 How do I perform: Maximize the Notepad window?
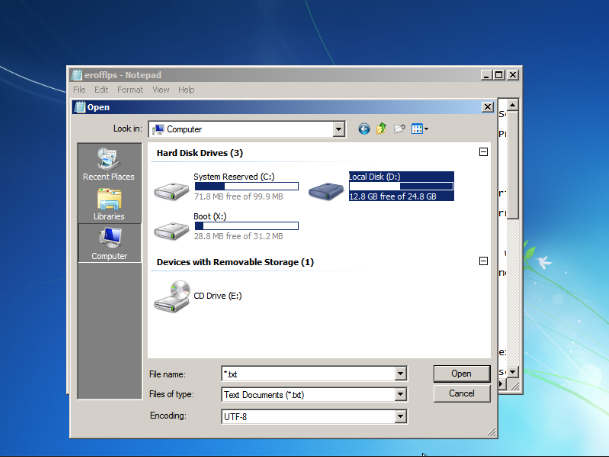[x=499, y=75]
